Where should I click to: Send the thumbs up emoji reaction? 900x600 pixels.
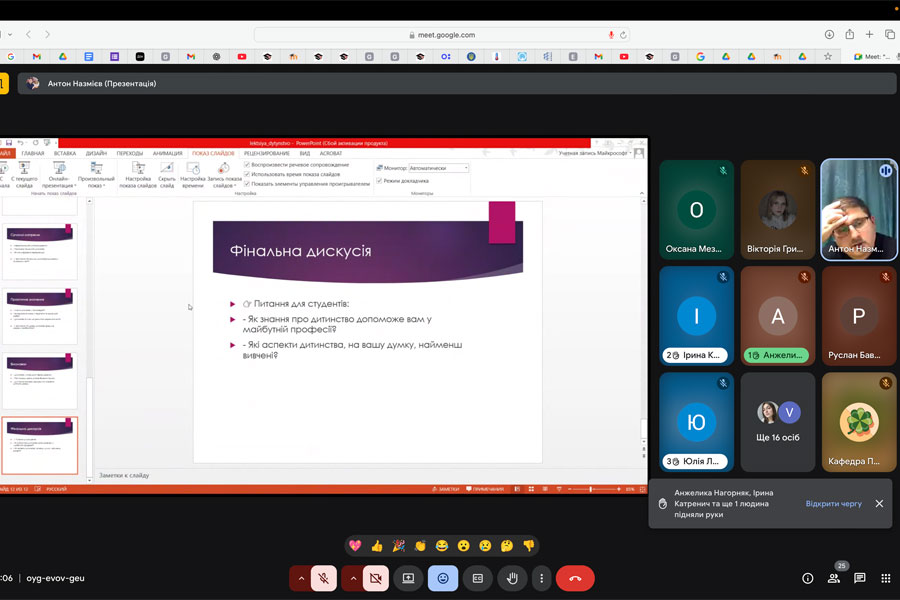pyautogui.click(x=377, y=546)
